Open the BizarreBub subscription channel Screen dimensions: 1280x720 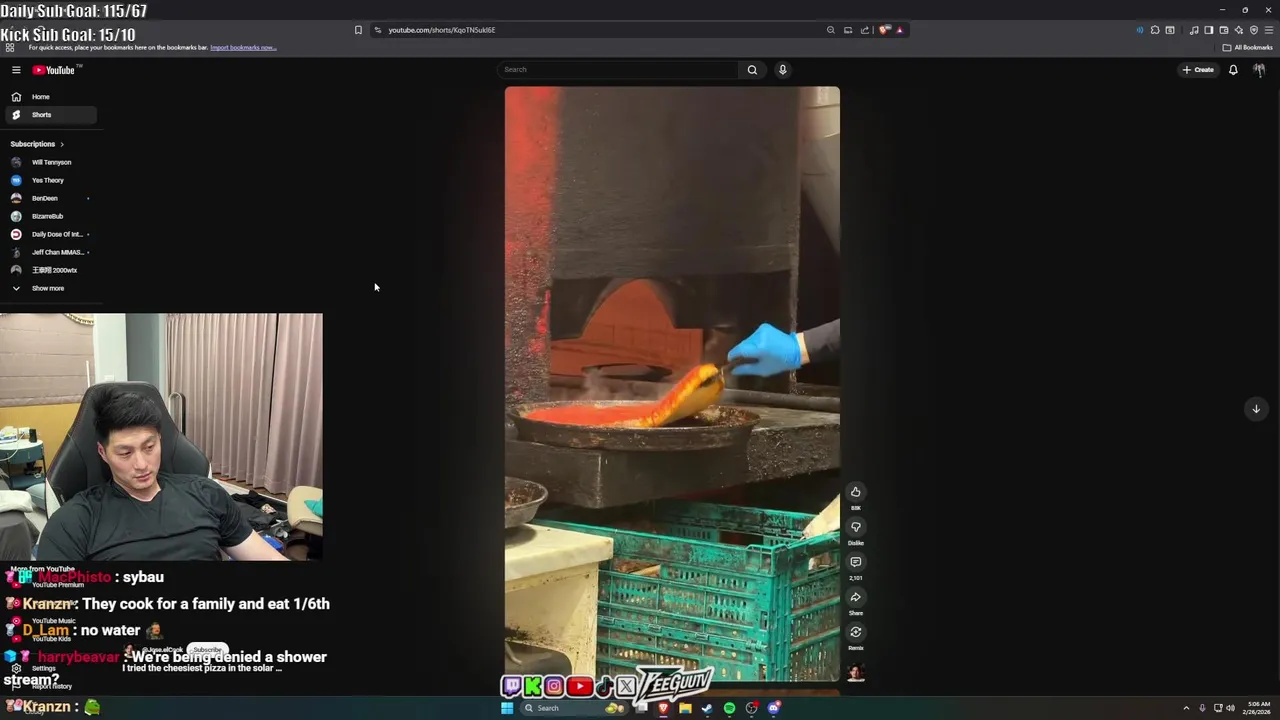tap(50, 216)
